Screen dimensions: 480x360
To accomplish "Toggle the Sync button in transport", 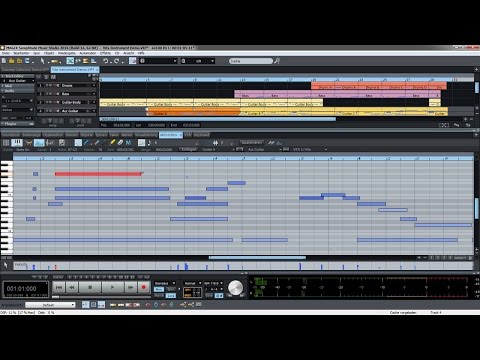I will point(171,289).
